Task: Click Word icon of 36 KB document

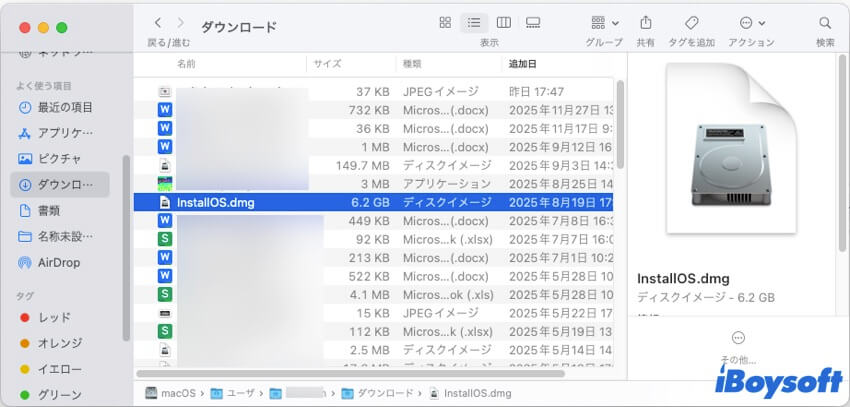Action: 165,128
